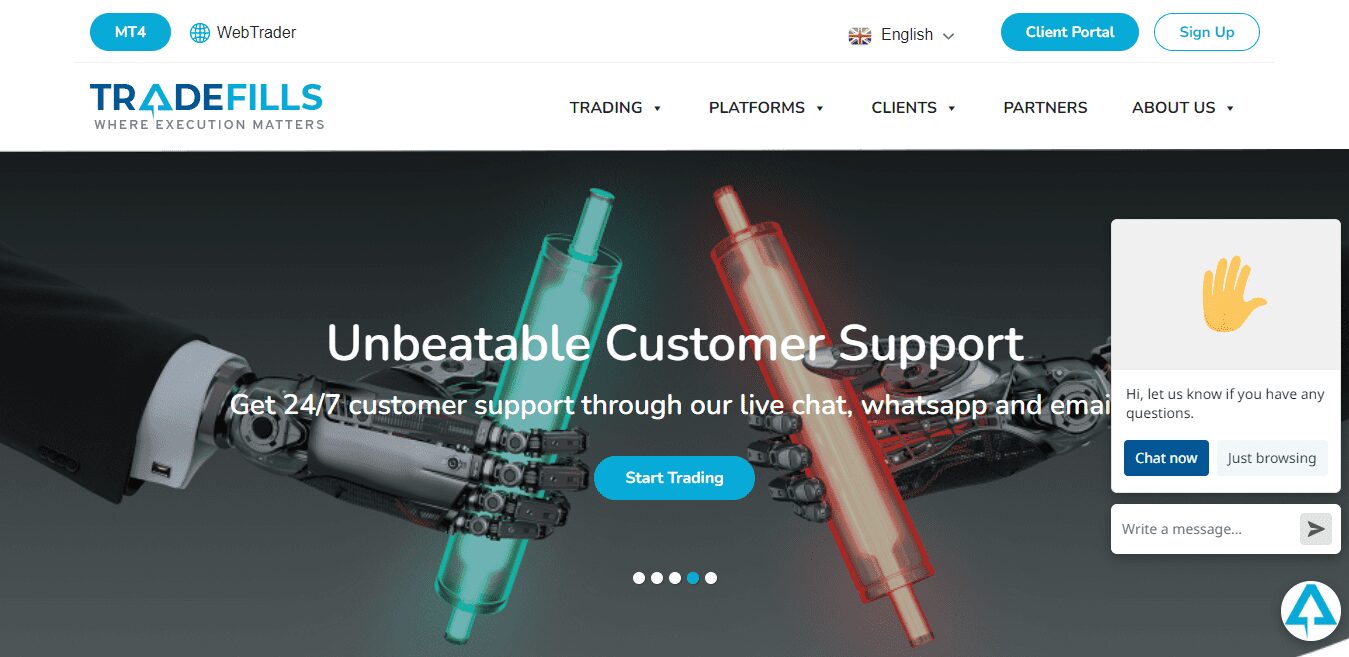This screenshot has width=1349, height=657.
Task: Focus the Write a message field
Action: tap(1205, 529)
